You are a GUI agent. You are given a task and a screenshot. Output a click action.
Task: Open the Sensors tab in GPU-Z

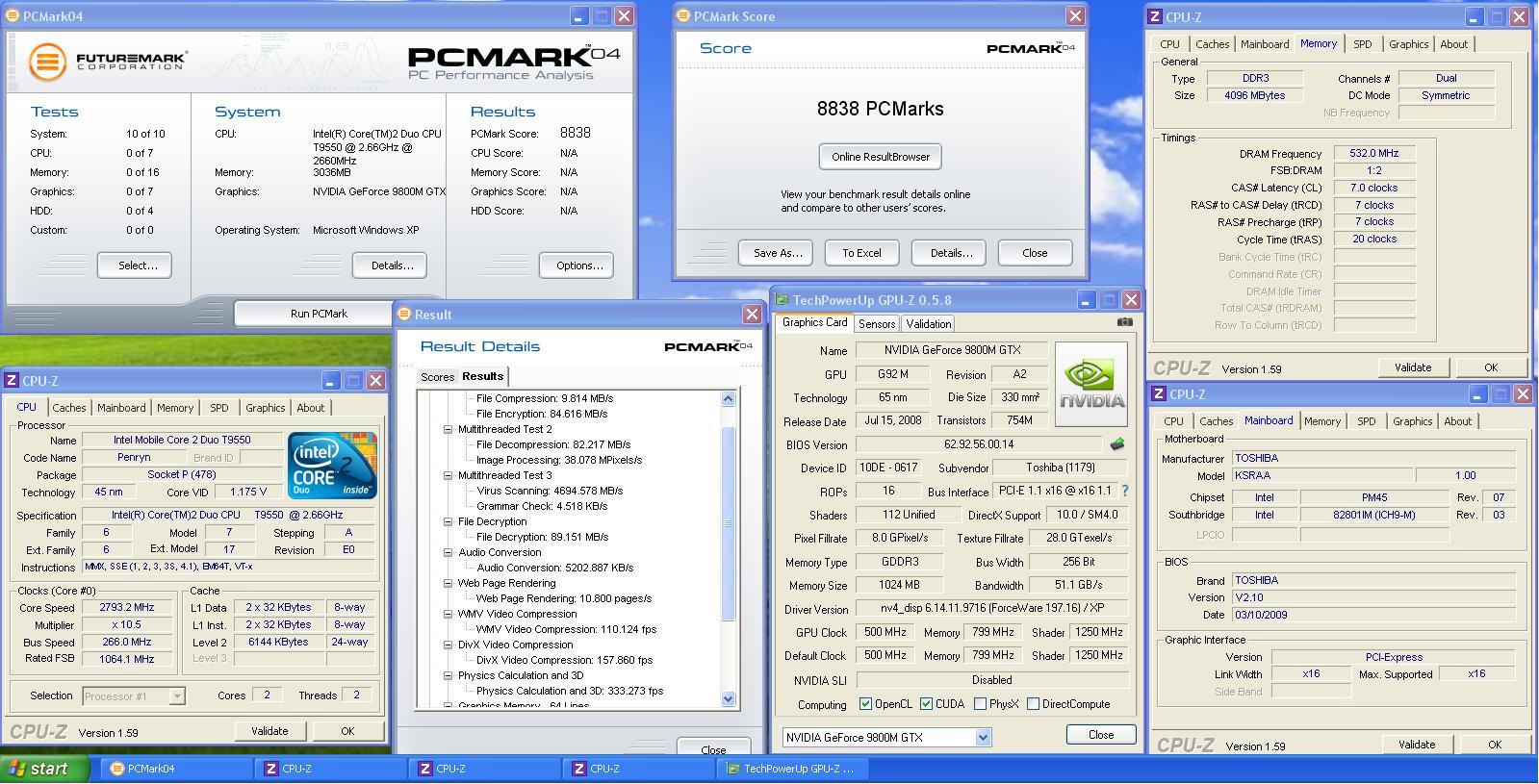877,324
